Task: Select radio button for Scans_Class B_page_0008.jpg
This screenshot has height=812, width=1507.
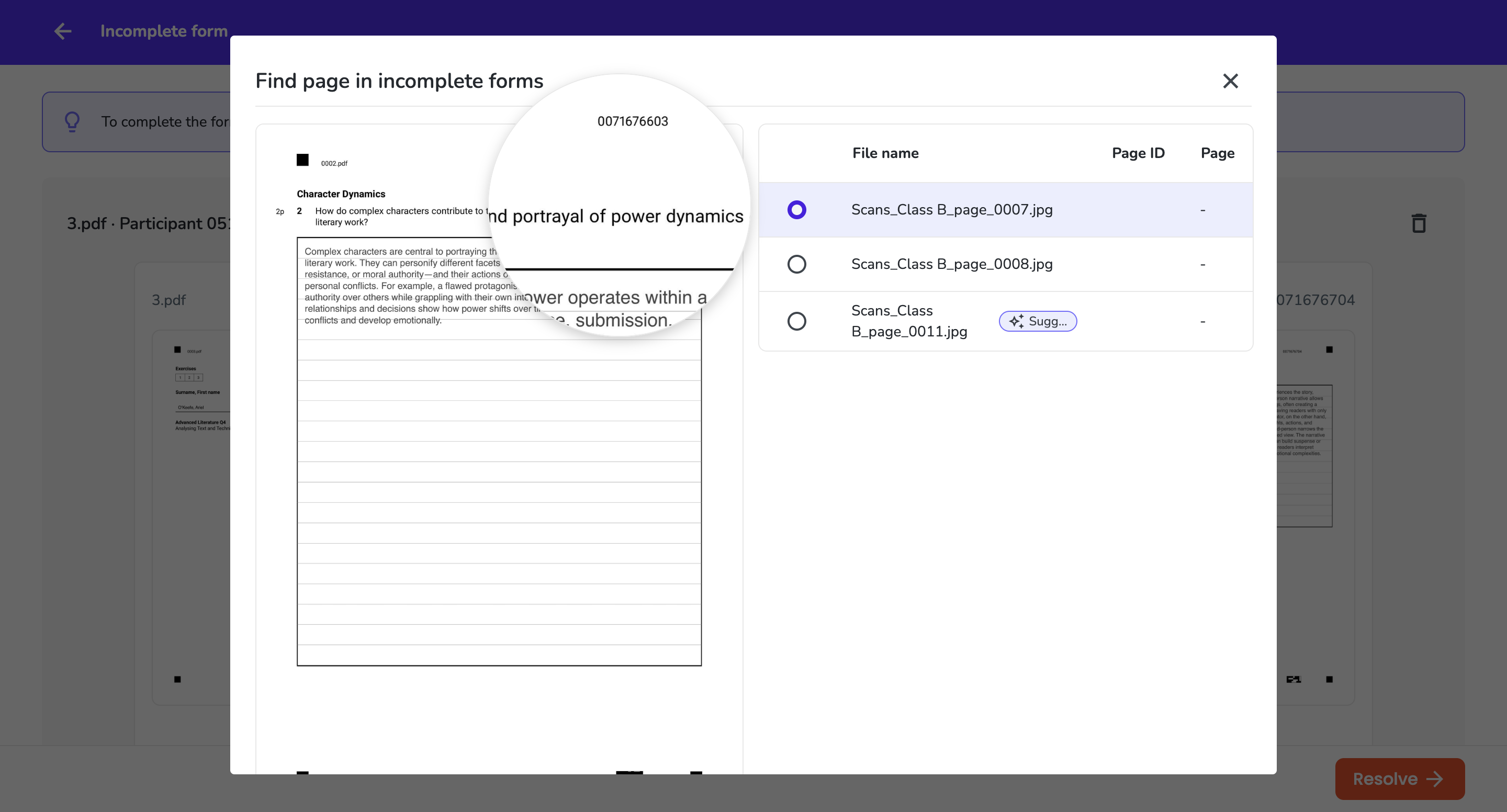Action: pyautogui.click(x=796, y=264)
